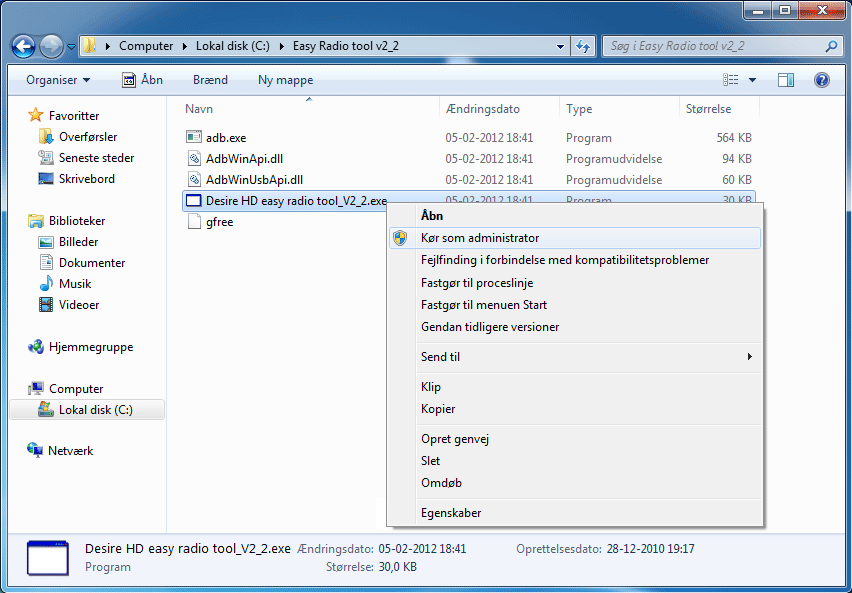The width and height of the screenshot is (852, 593).
Task: Click the Hjemmegruppe icon
Action: pos(35,347)
